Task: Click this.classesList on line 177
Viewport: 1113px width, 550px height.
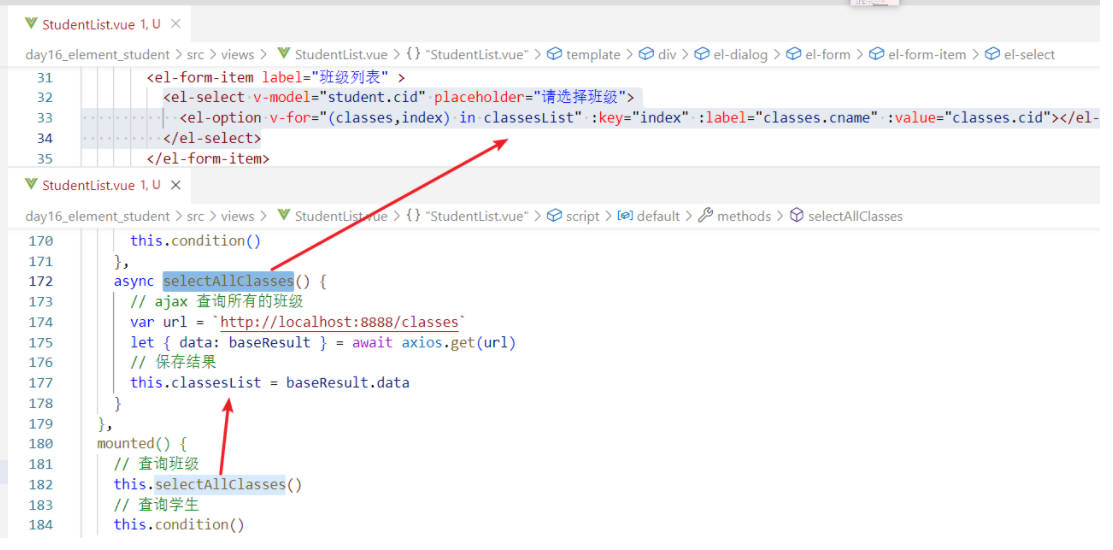Action: click(196, 383)
